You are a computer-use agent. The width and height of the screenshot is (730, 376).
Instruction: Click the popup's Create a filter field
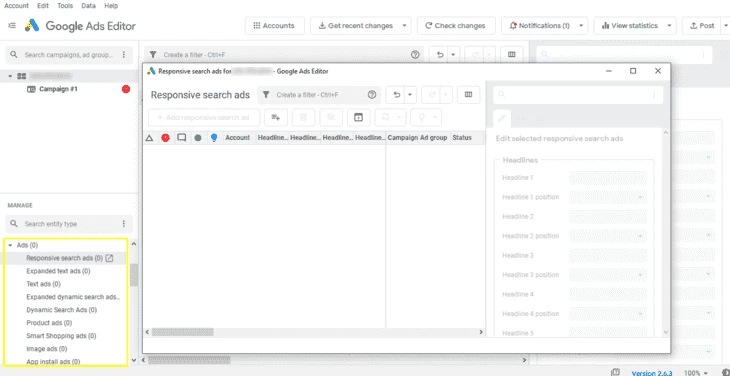pos(319,95)
